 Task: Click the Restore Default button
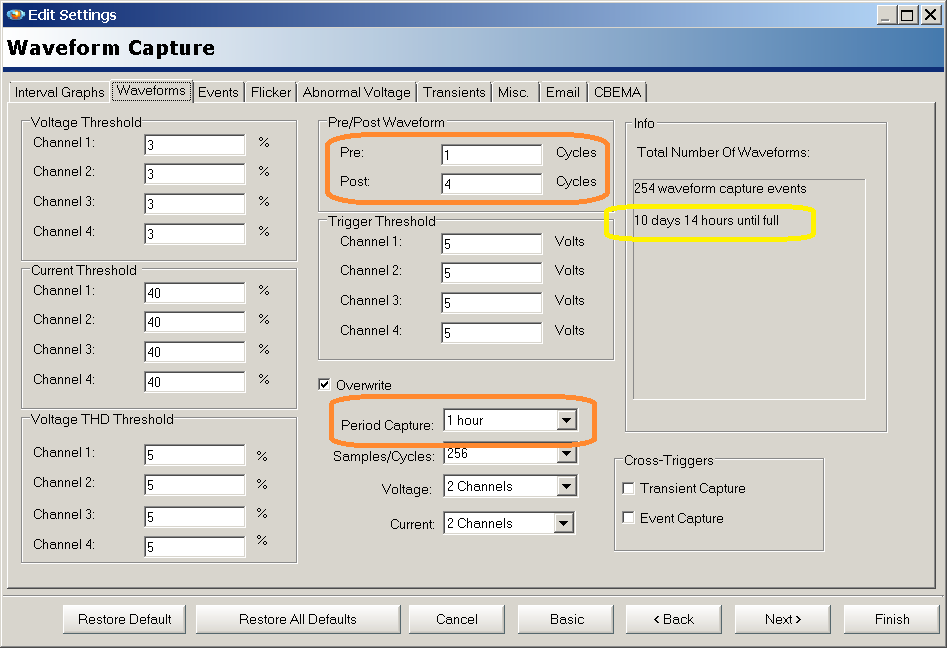124,619
